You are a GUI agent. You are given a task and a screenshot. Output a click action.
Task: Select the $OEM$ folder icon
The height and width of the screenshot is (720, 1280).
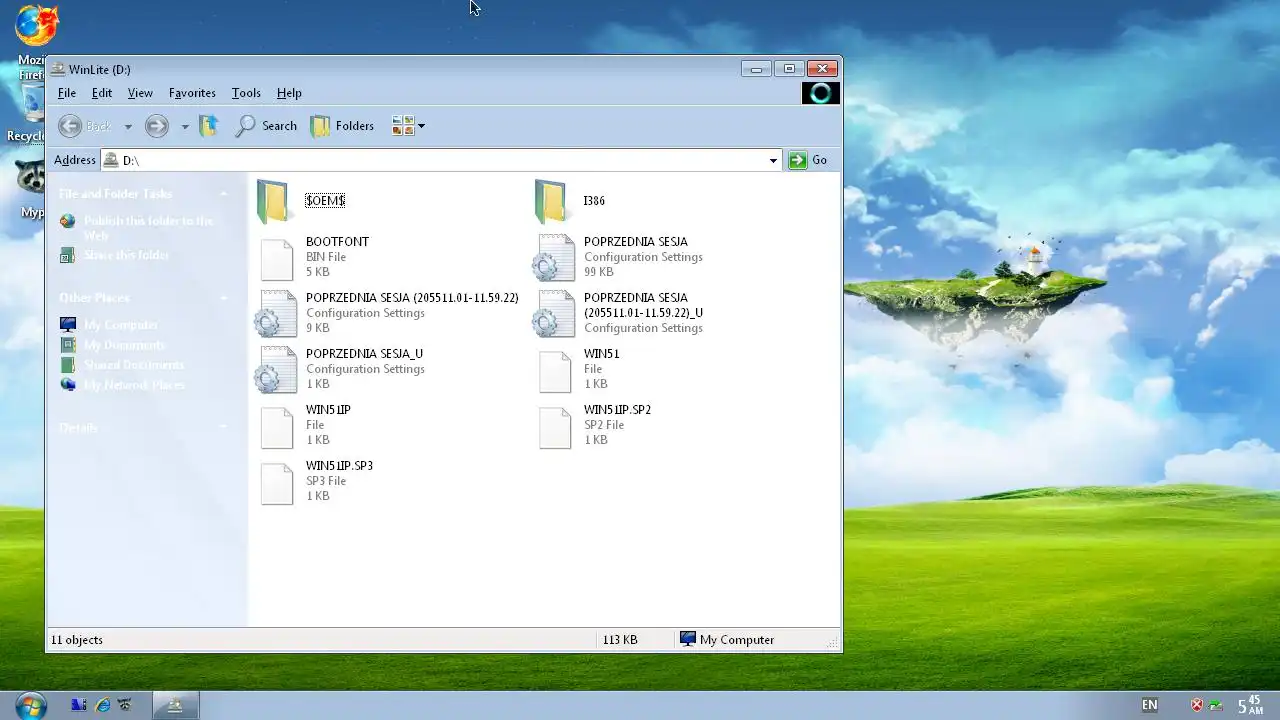[273, 201]
